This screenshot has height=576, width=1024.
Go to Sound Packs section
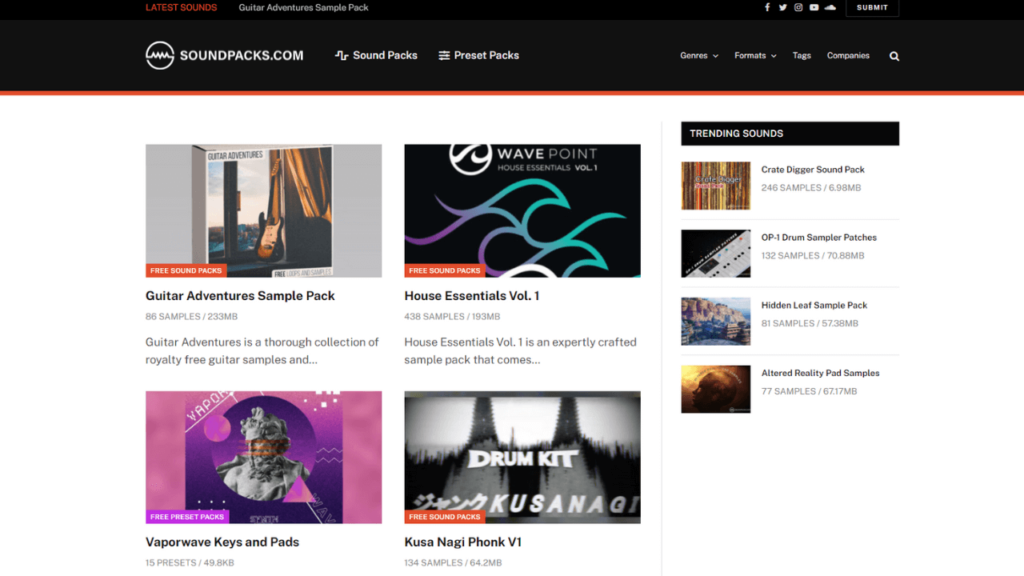click(376, 56)
